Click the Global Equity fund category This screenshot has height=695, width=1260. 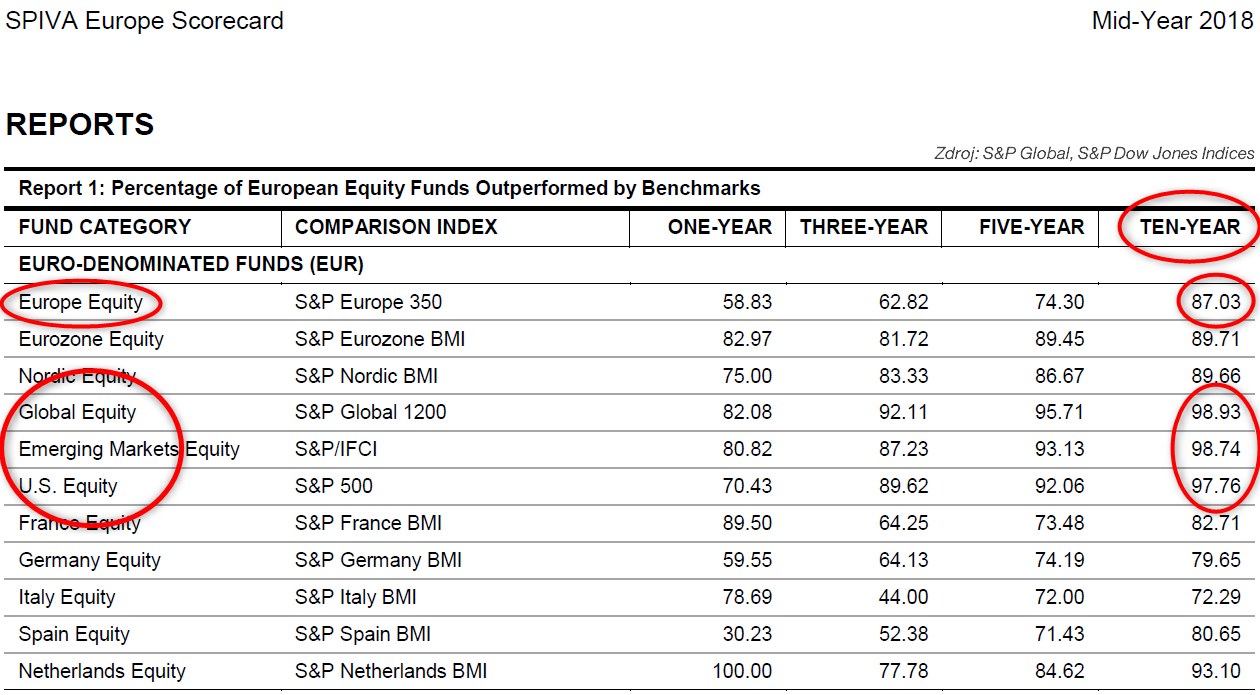coord(78,412)
